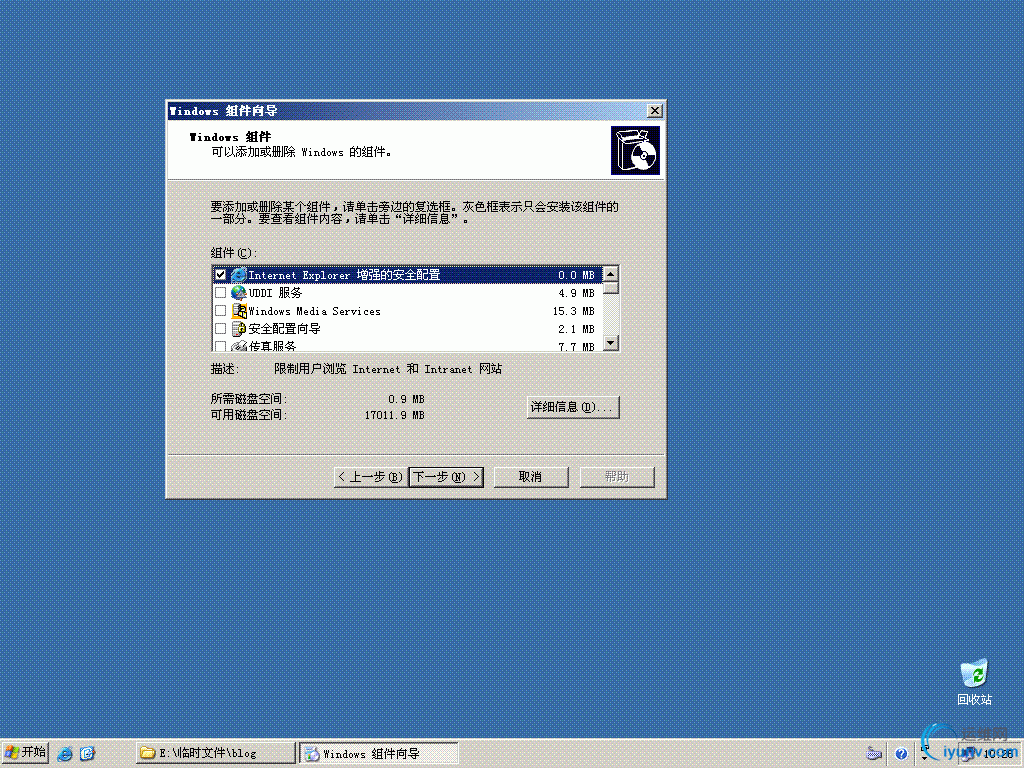1024x768 pixels.
Task: Switch to E:\临时文件\blog taskbar window
Action: point(216,753)
